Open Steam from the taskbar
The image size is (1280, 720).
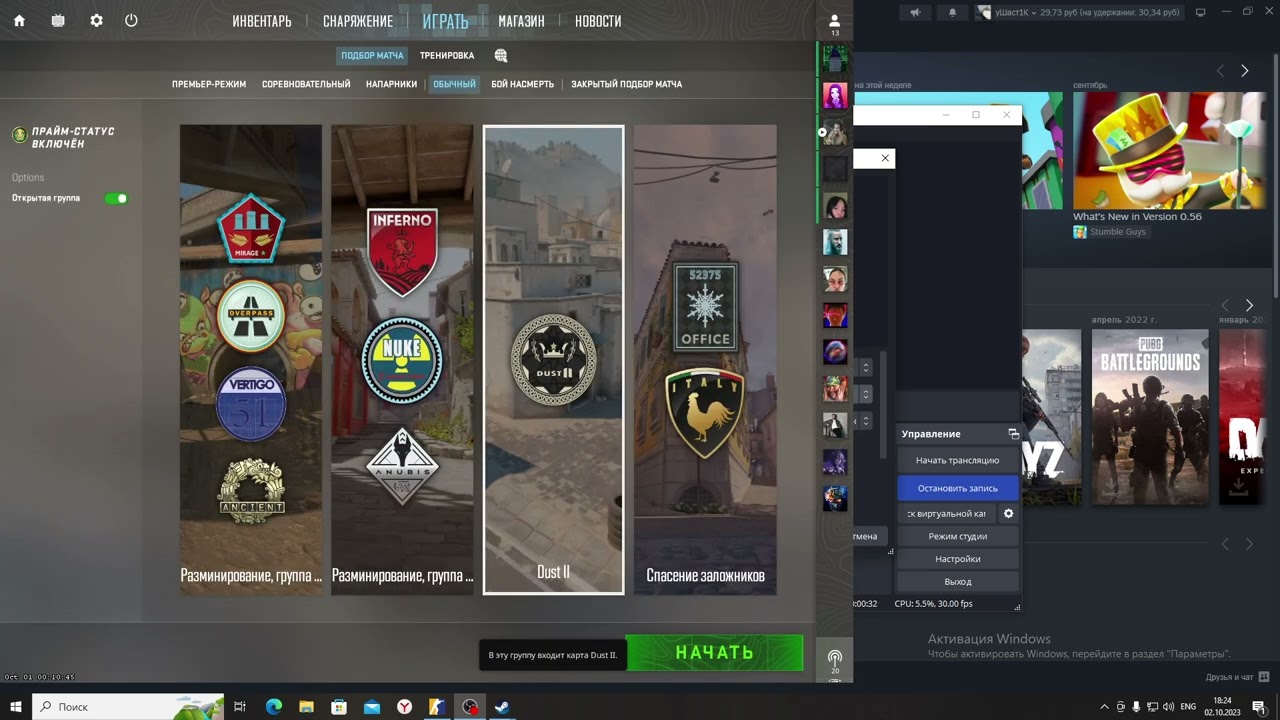coord(502,707)
